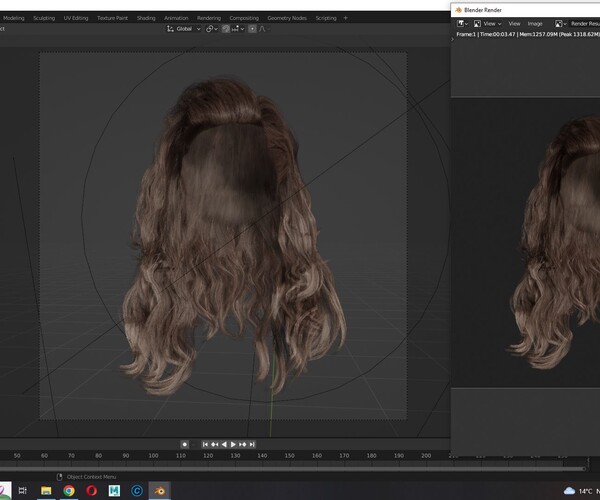Open the Geometry Nodes workspace tab
The height and width of the screenshot is (500, 600).
(x=287, y=18)
